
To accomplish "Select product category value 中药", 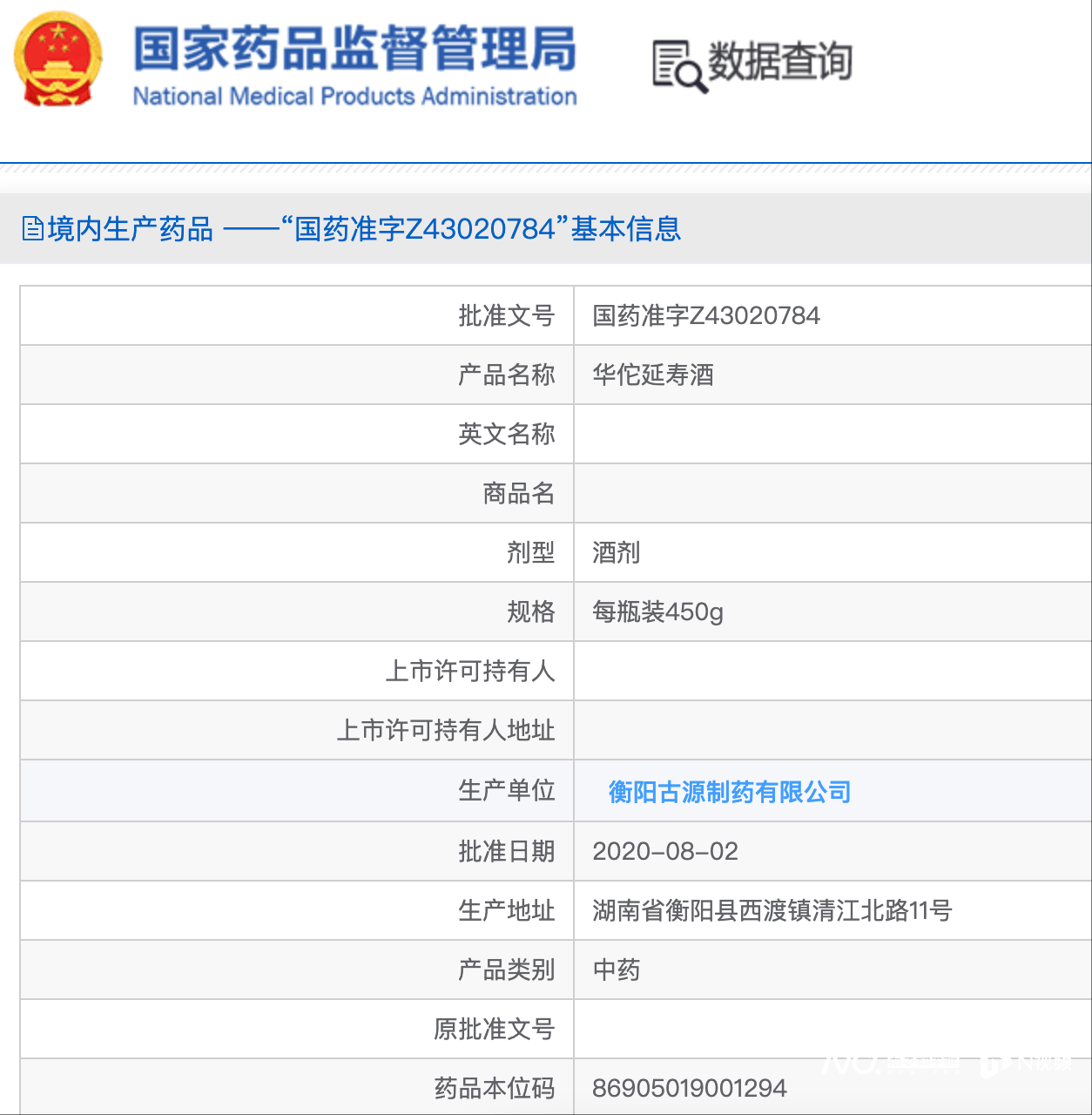I will click(x=617, y=970).
